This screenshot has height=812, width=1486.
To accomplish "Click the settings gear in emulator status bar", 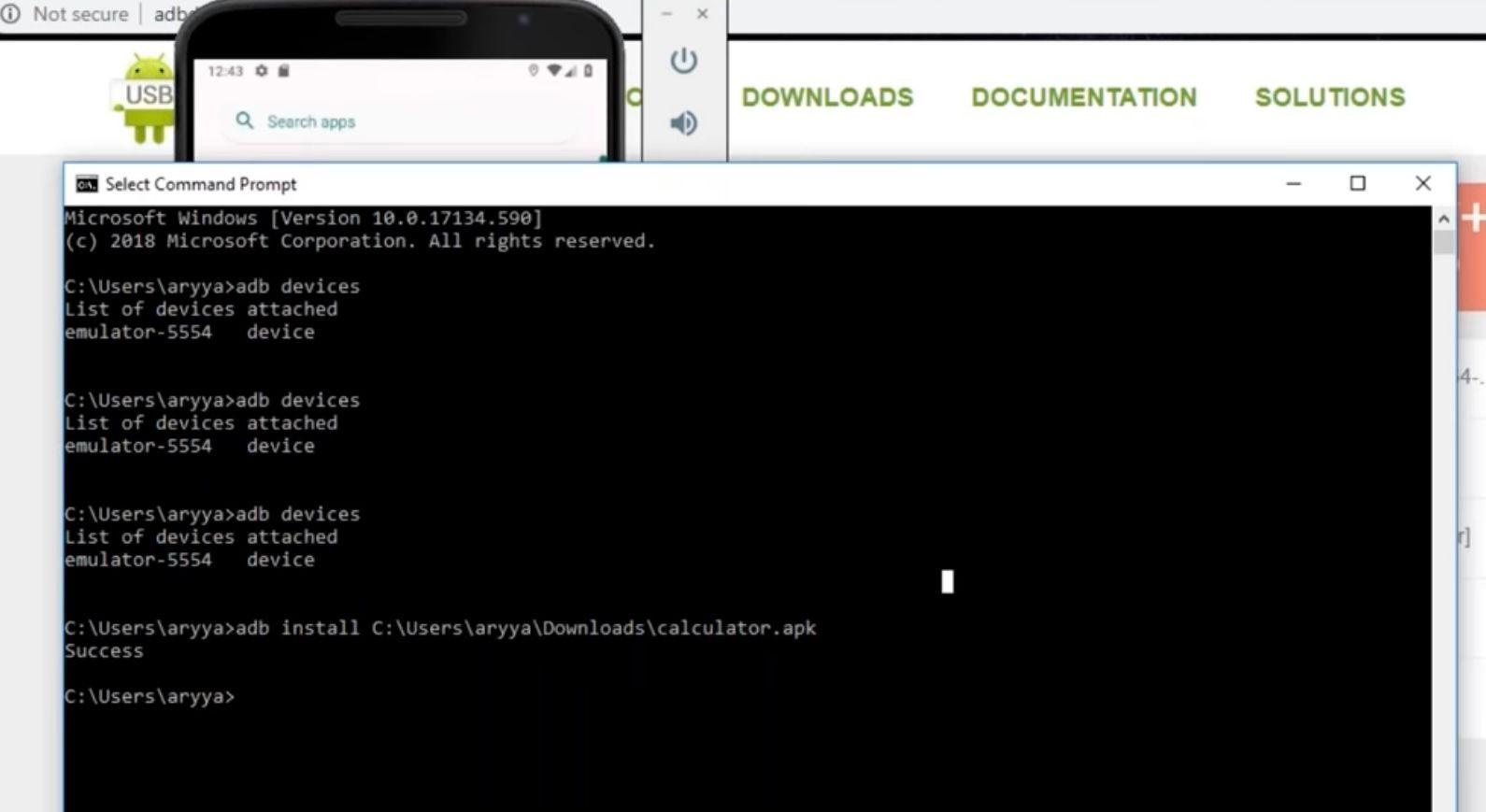I will [x=262, y=71].
